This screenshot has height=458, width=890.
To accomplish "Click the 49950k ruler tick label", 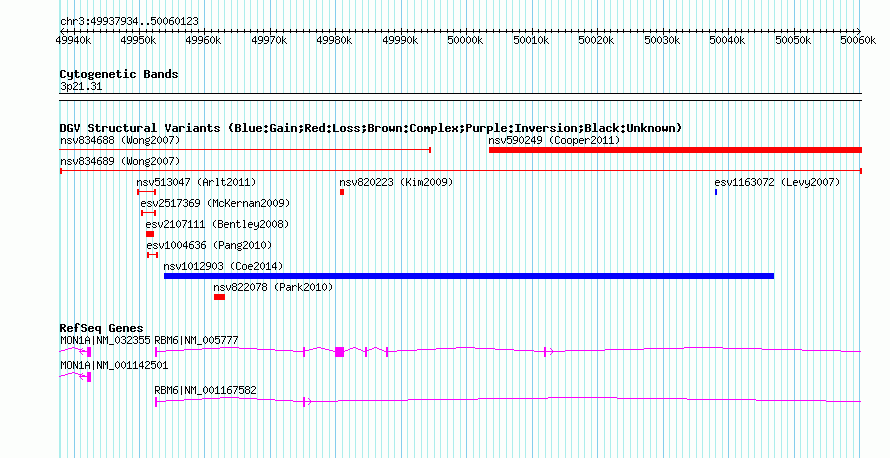I will pyautogui.click(x=138, y=40).
